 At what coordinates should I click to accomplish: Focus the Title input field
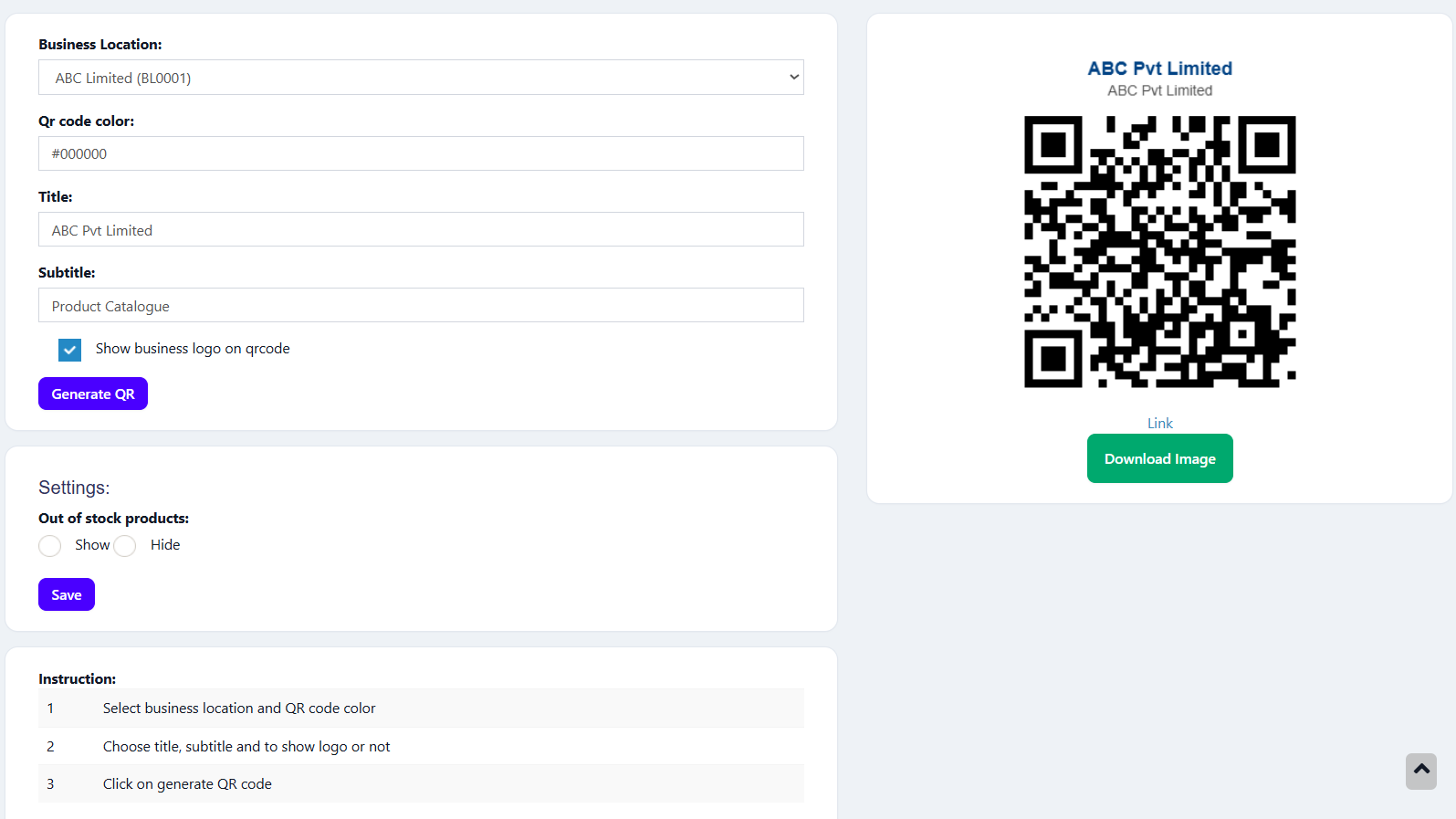[x=420, y=230]
